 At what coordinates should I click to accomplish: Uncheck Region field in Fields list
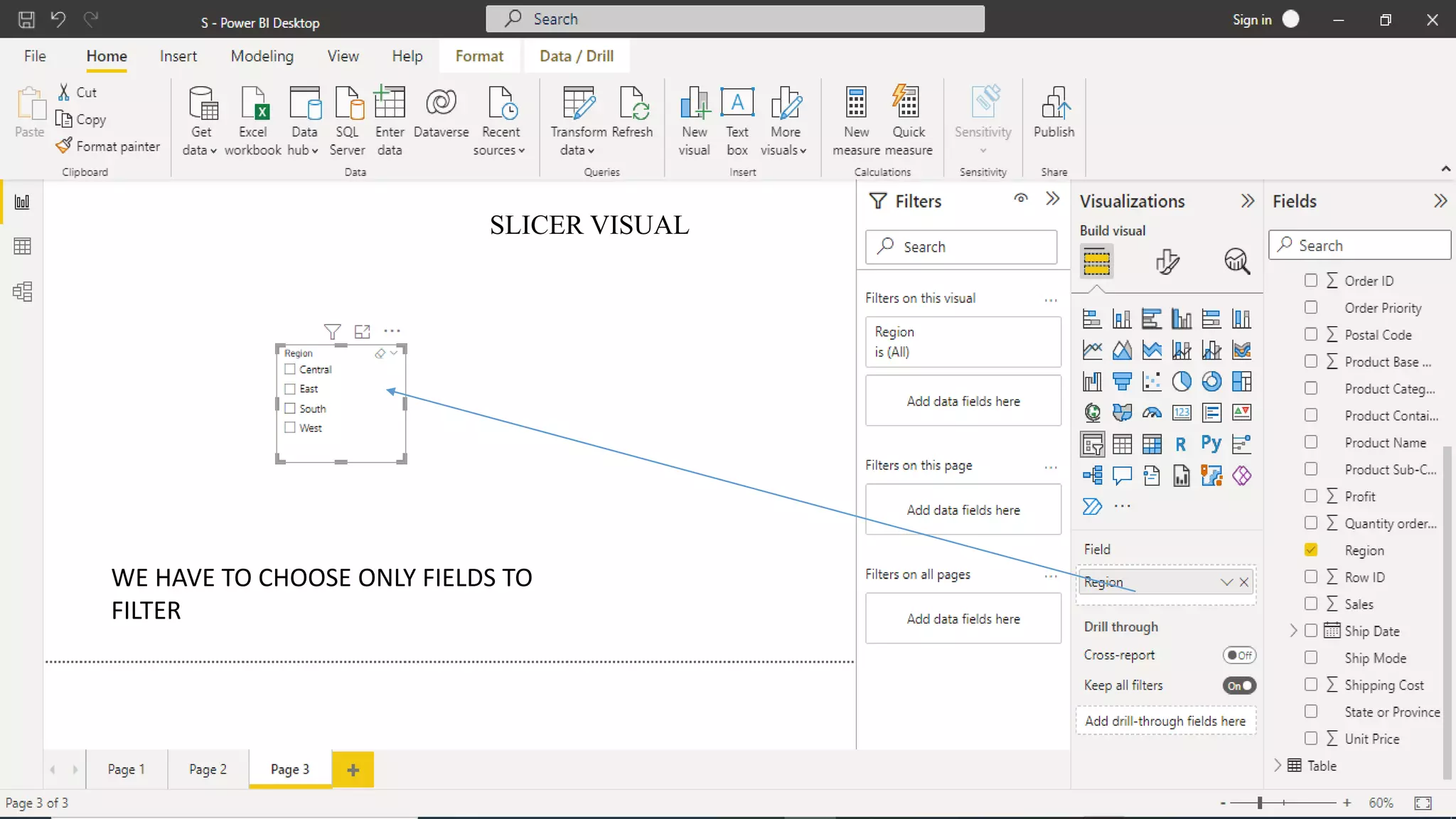pos(1311,550)
